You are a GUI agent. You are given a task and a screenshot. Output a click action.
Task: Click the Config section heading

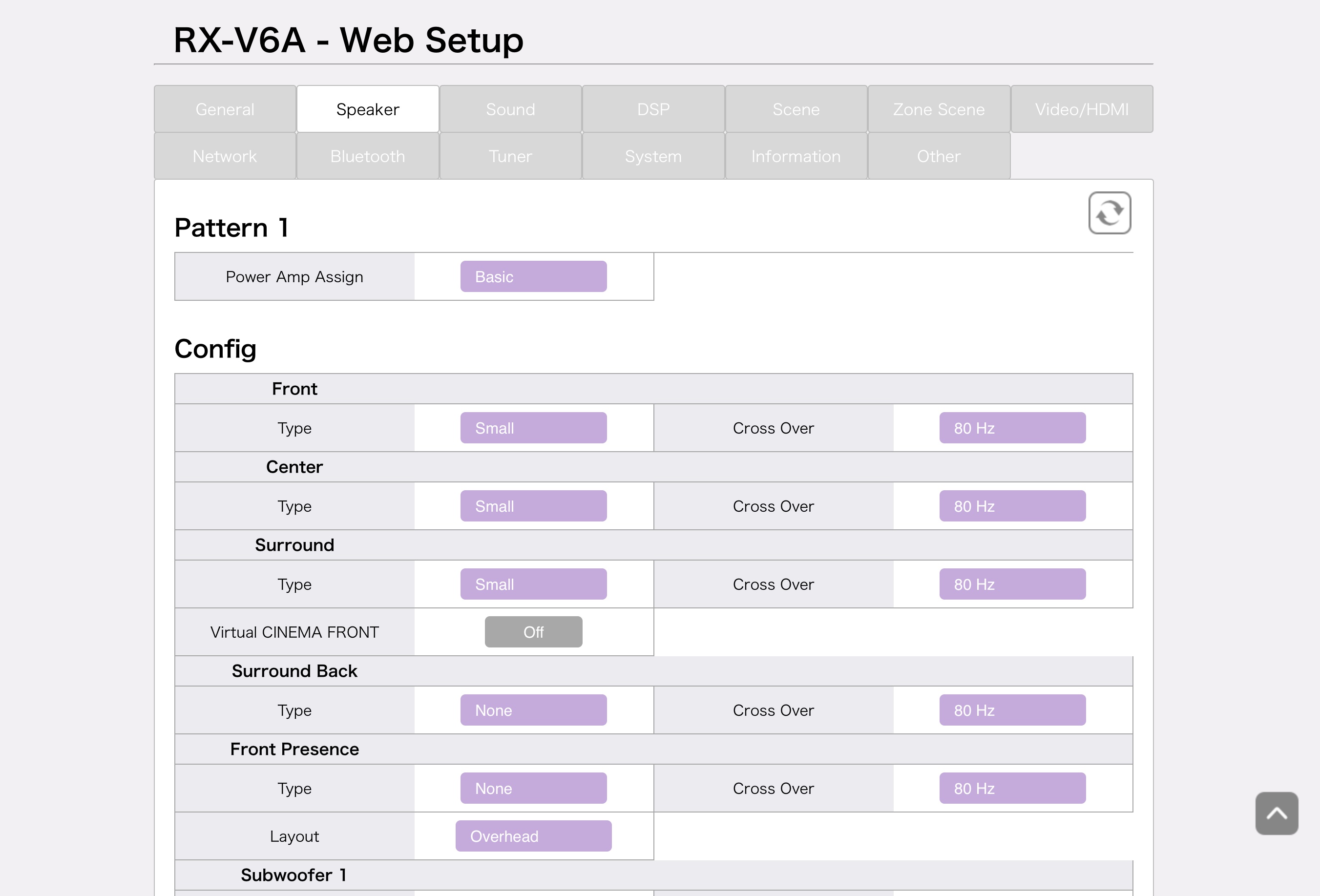(x=215, y=349)
